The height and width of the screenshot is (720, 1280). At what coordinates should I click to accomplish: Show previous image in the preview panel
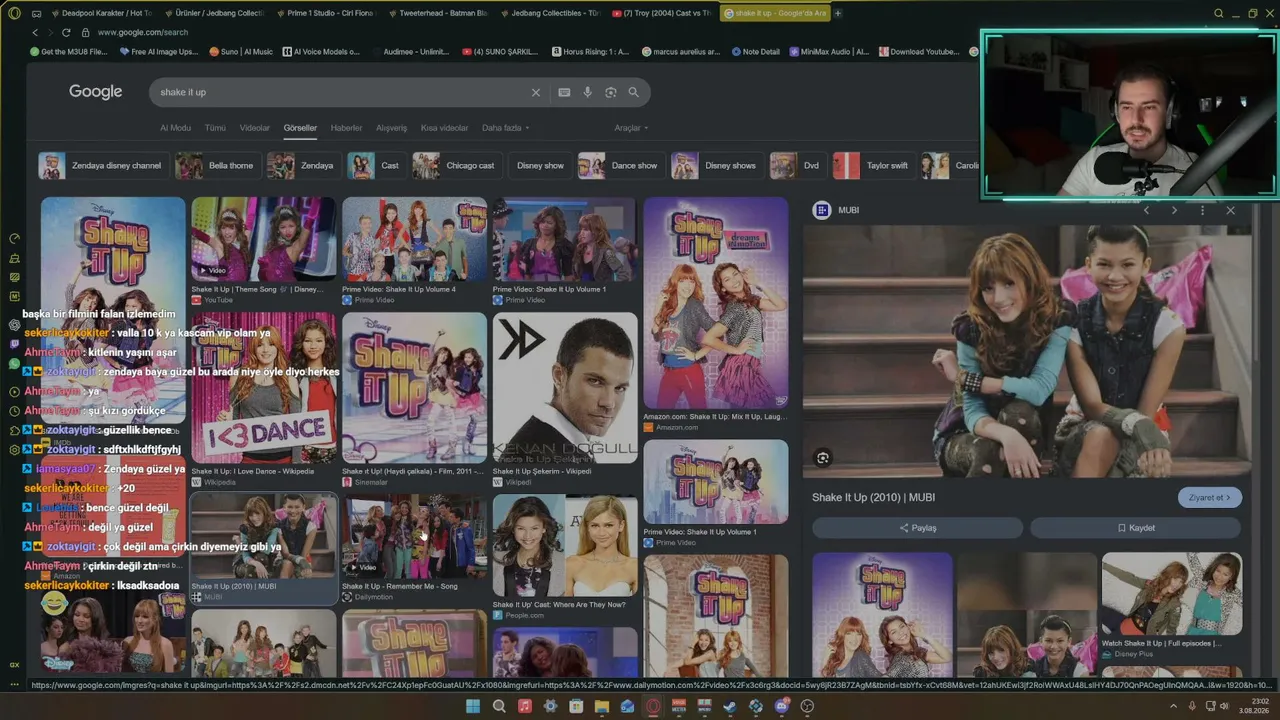point(1146,210)
